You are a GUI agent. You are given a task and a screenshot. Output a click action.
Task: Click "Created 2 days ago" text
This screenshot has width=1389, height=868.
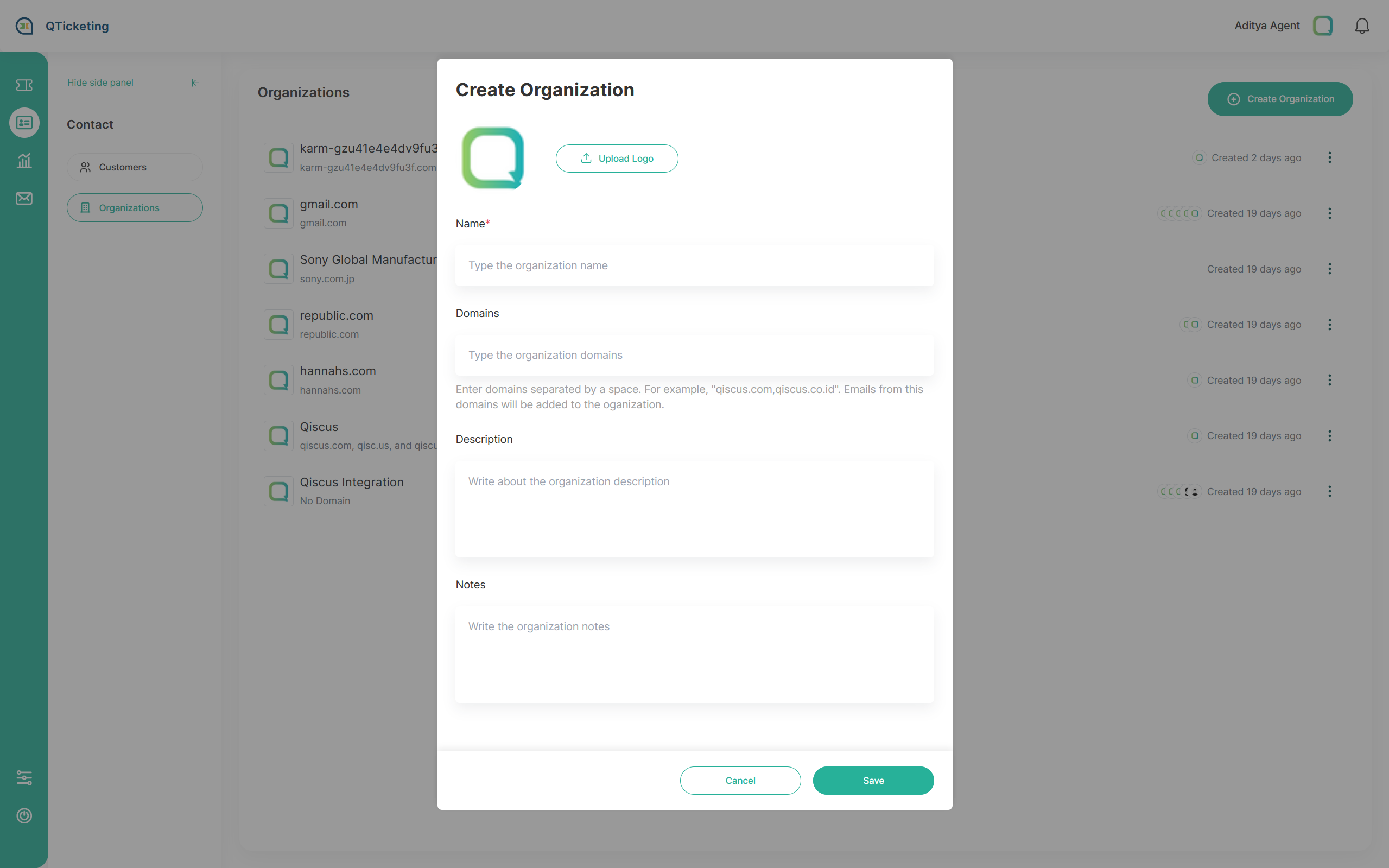tap(1257, 158)
